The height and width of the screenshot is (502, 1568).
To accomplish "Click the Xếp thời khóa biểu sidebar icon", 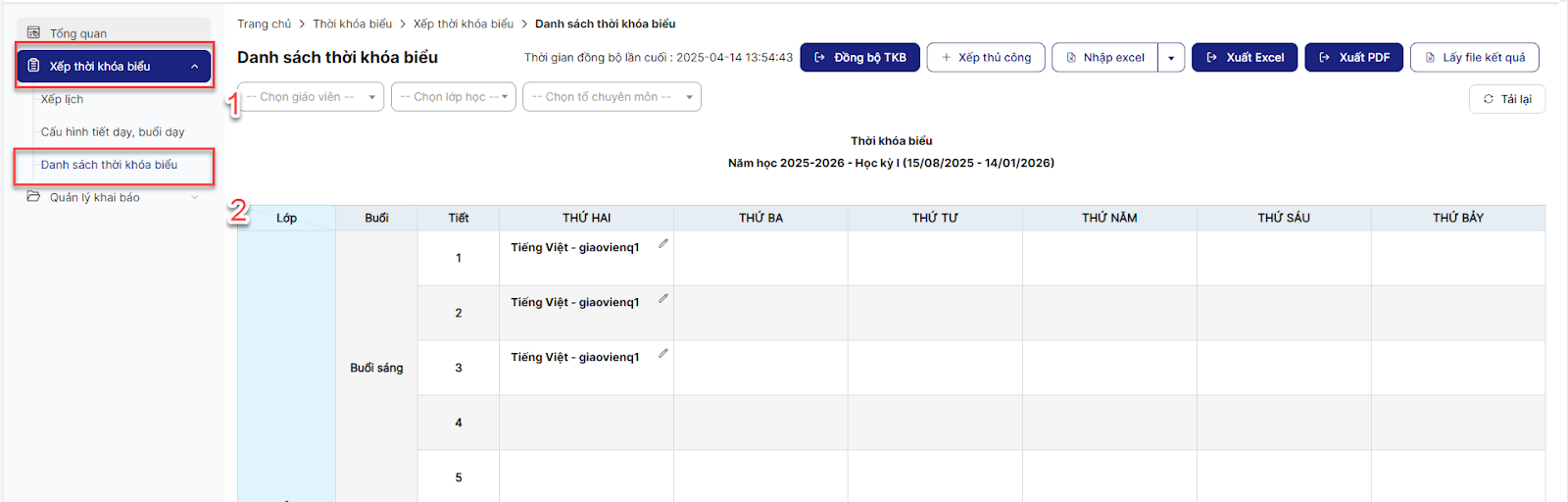I will (34, 66).
